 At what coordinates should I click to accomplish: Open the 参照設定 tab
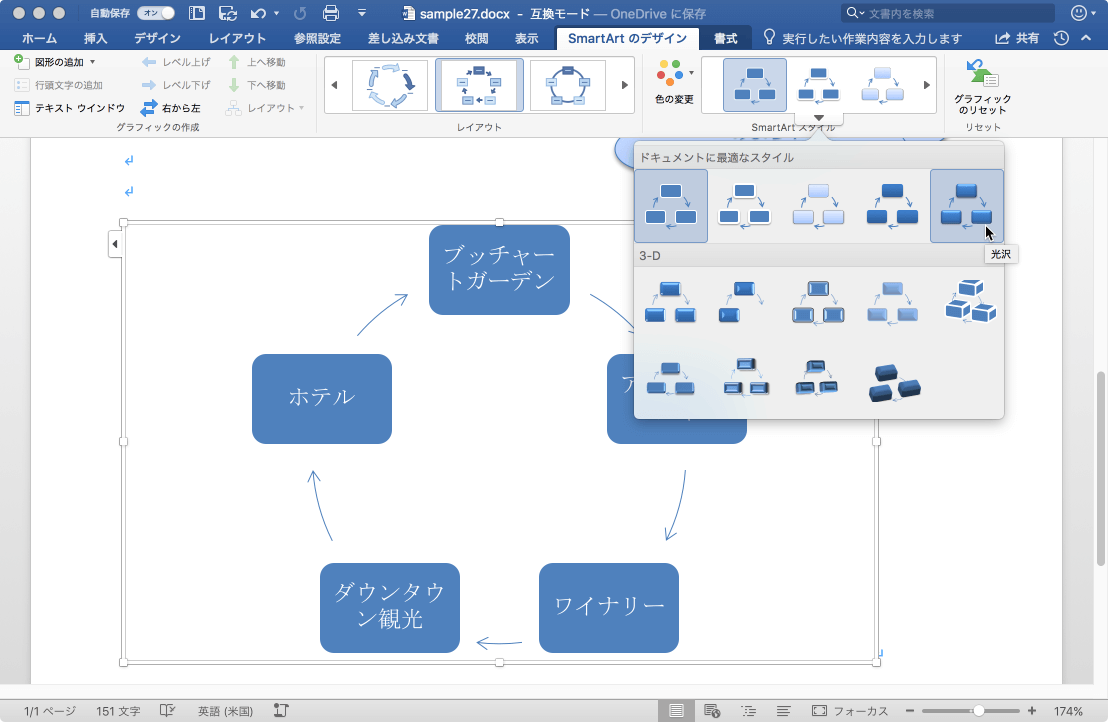[317, 38]
